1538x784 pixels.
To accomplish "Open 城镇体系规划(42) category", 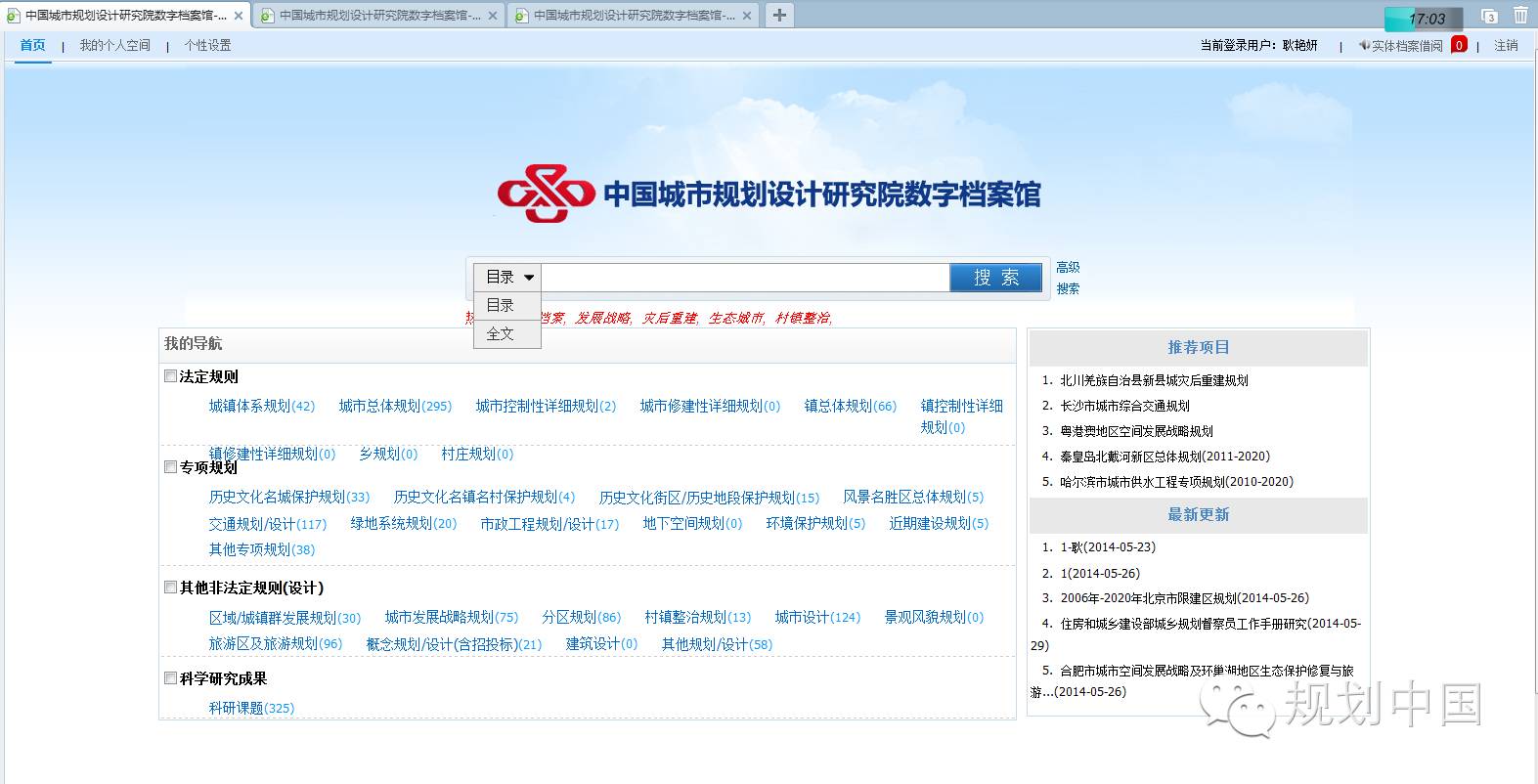I will (262, 406).
